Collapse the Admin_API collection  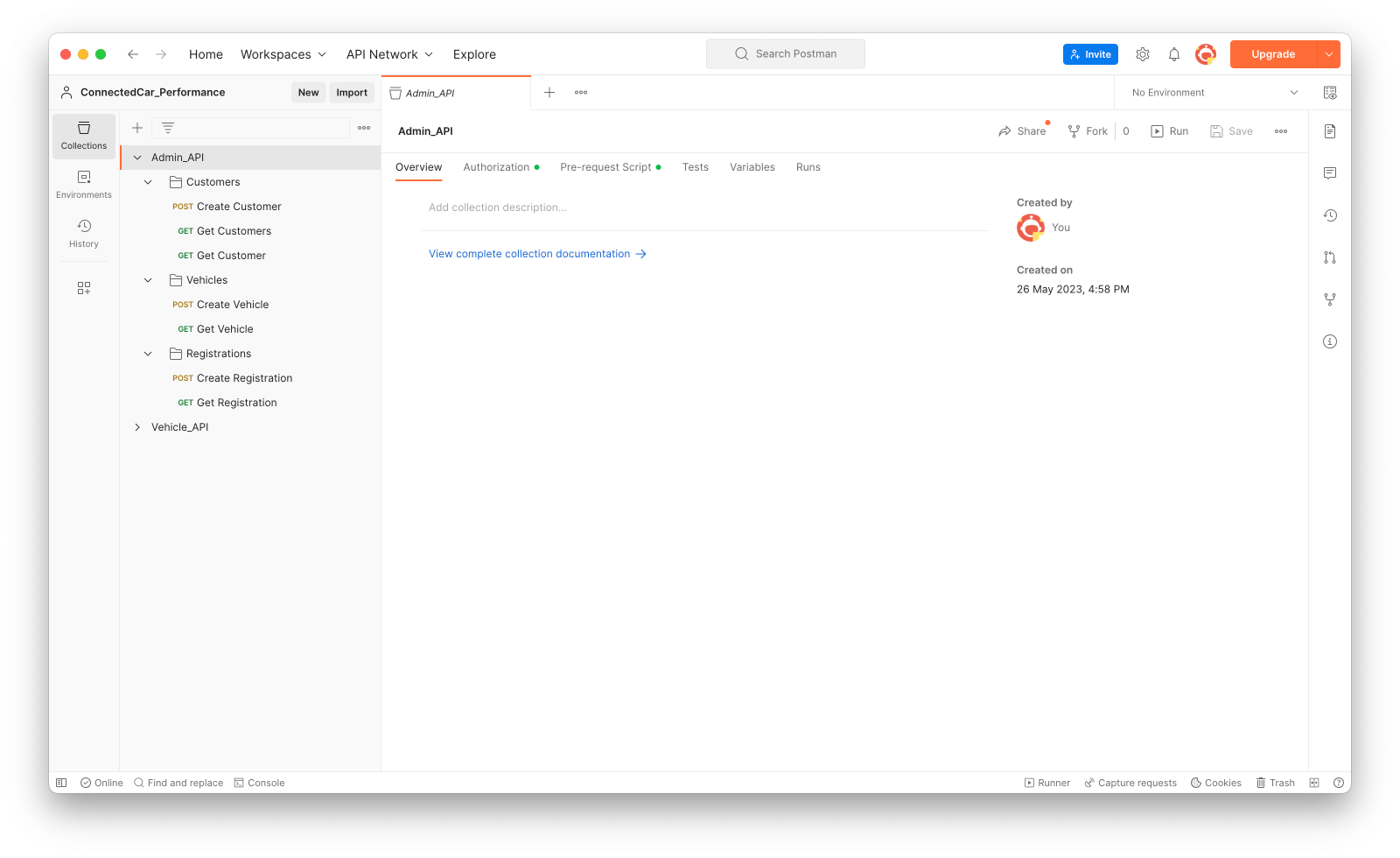pos(137,158)
